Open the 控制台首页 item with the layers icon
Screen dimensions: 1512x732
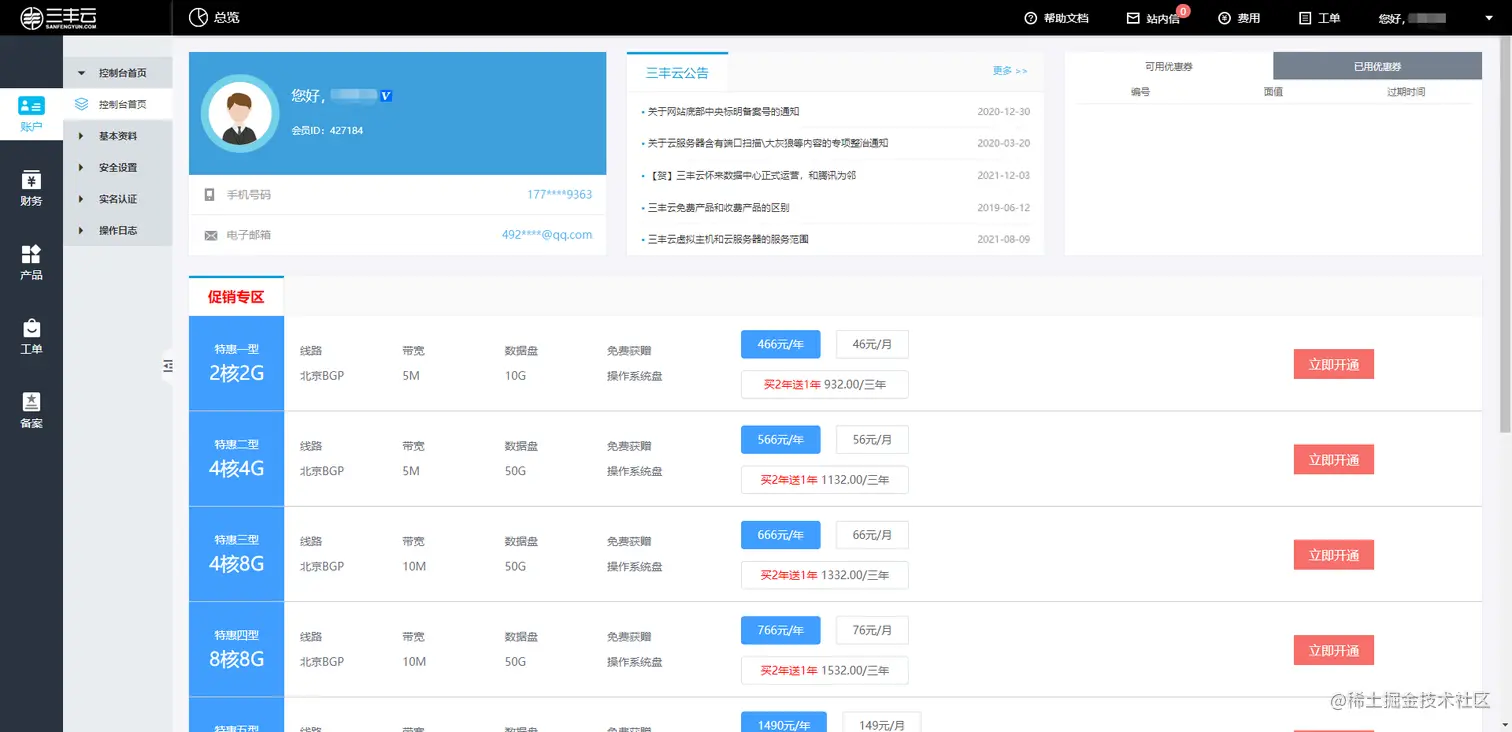117,104
